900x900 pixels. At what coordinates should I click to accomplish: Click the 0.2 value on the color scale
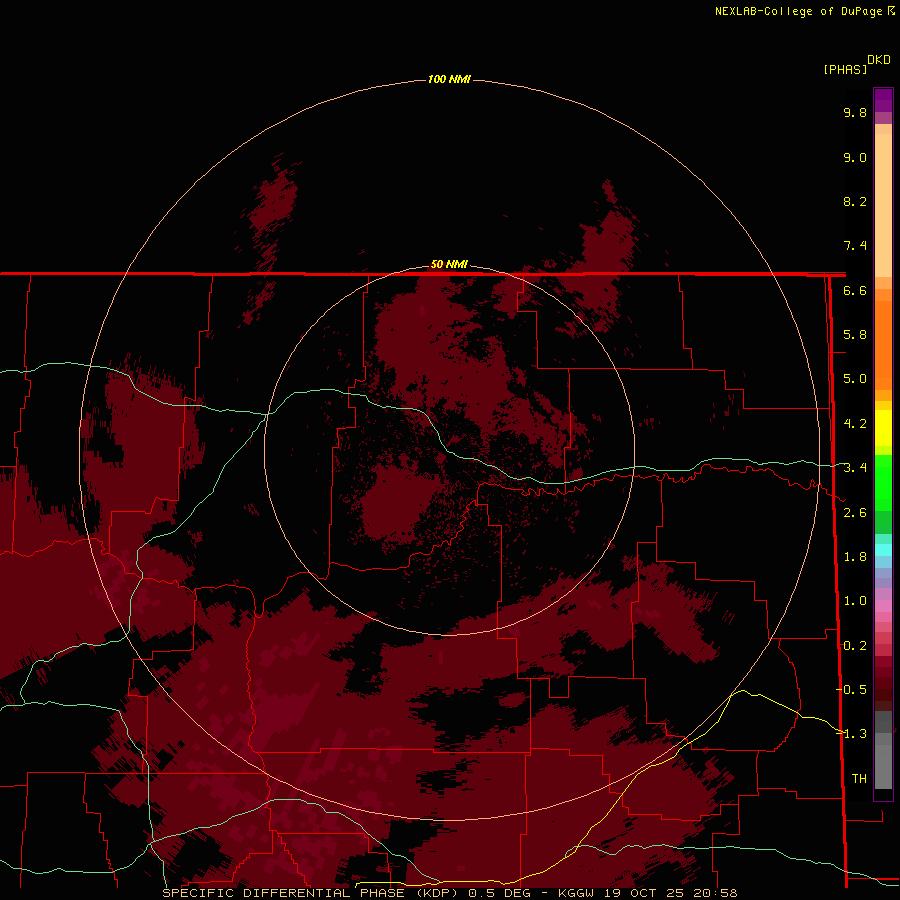[855, 646]
